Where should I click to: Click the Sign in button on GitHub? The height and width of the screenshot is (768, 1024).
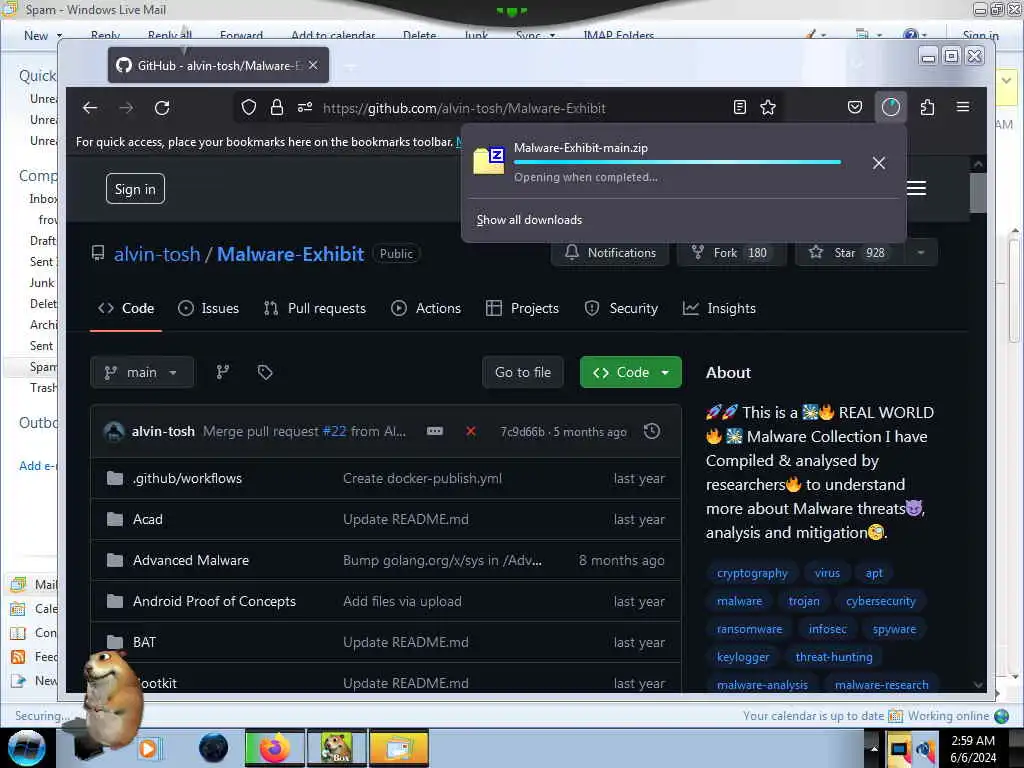click(135, 189)
